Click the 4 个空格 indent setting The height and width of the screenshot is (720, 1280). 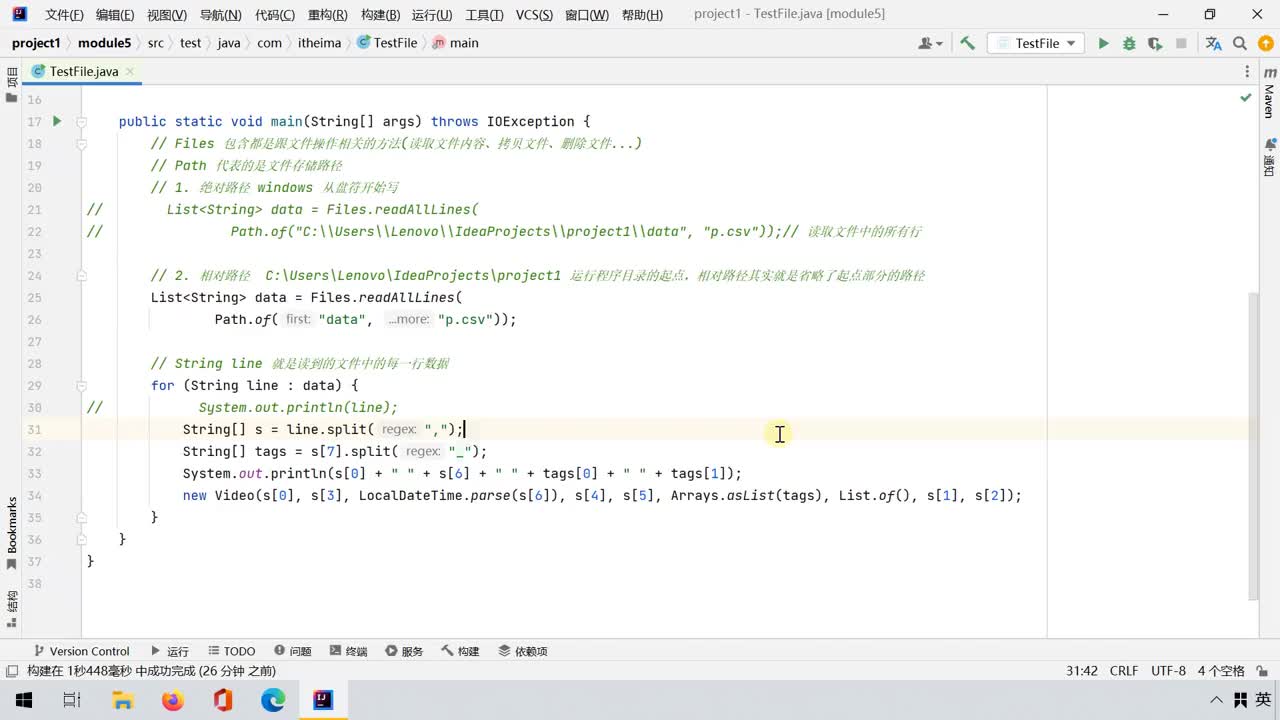pos(1221,671)
